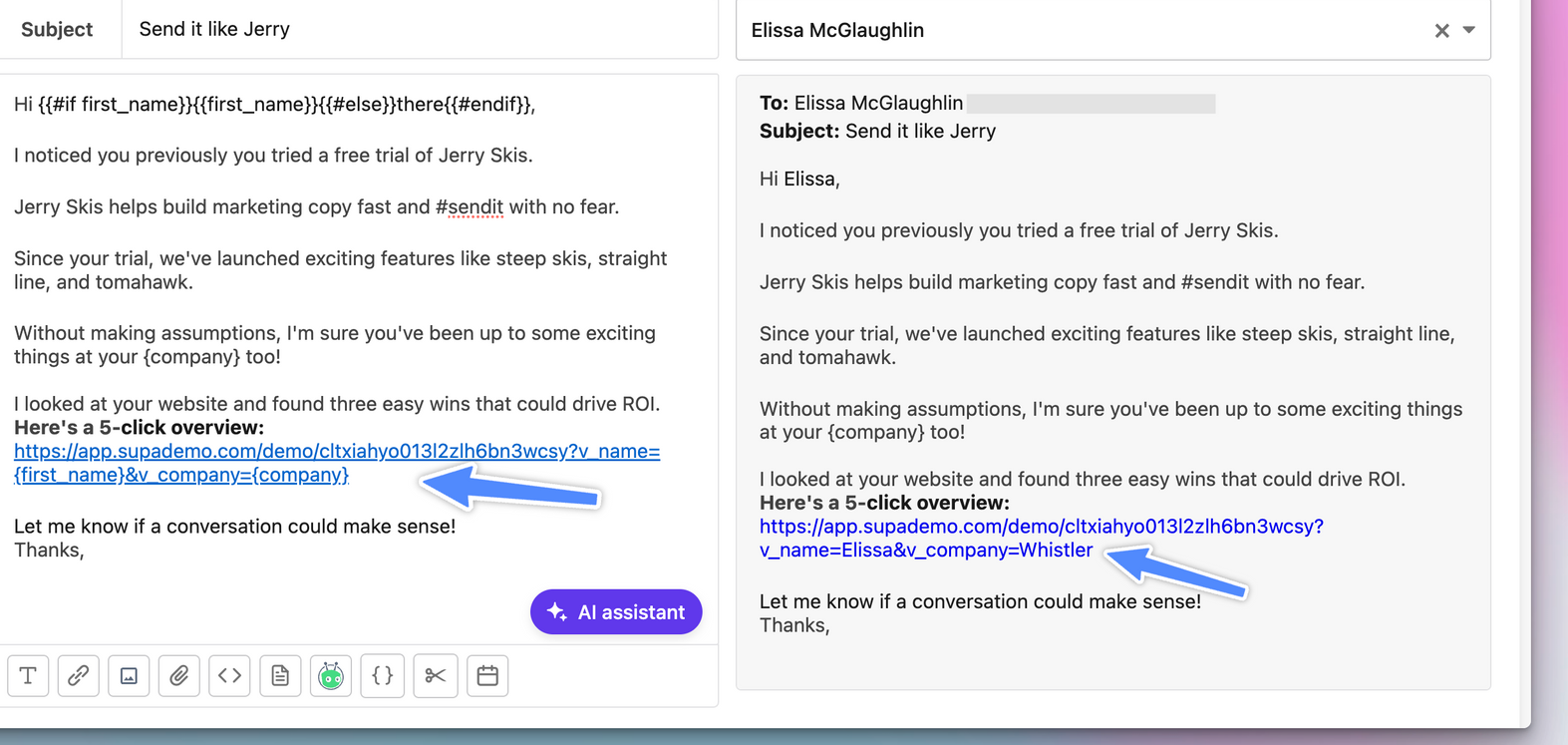Click 'Thanks,' line in the editor

point(49,551)
